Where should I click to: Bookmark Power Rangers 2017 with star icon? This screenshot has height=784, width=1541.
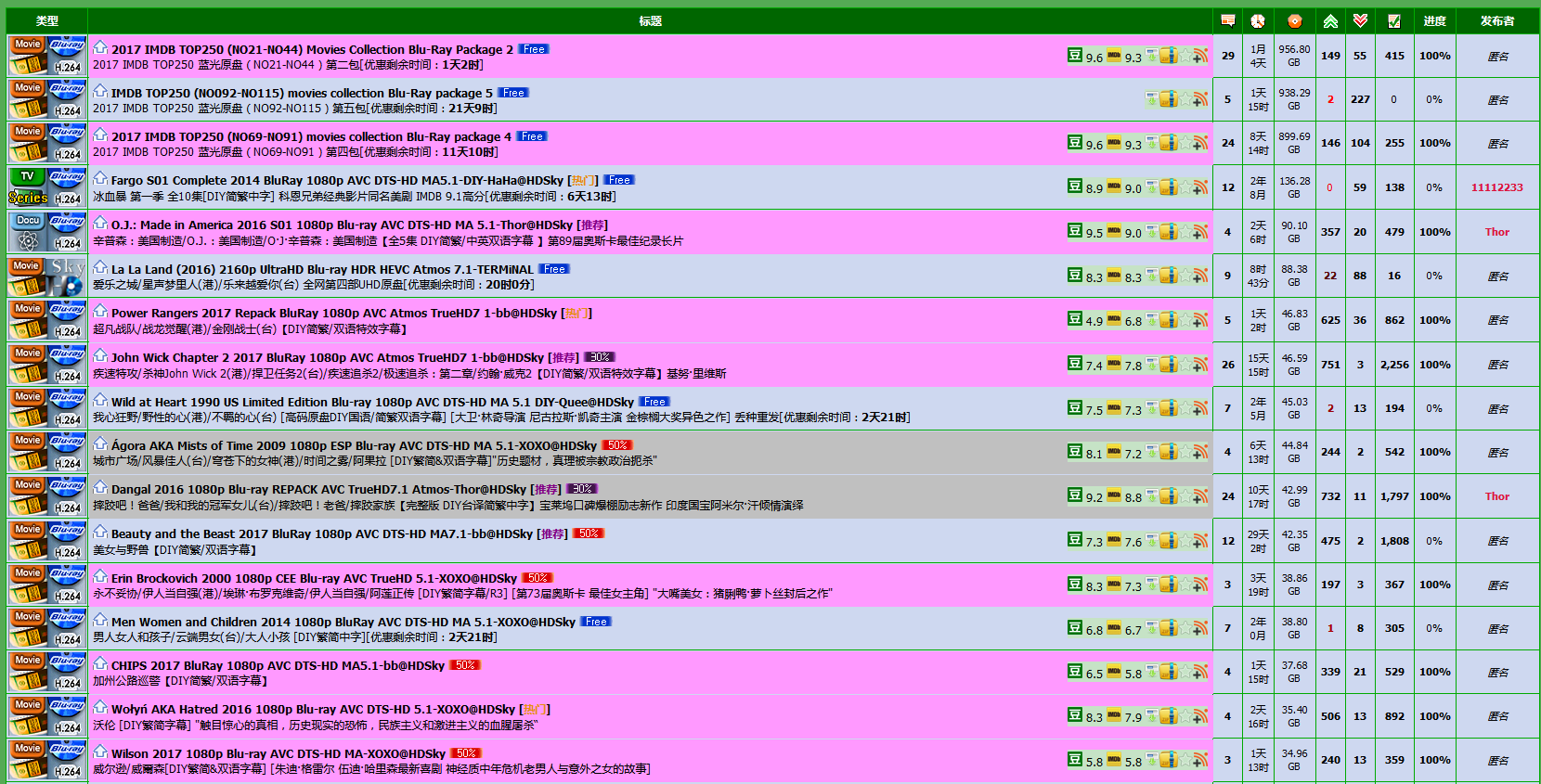(x=1185, y=319)
